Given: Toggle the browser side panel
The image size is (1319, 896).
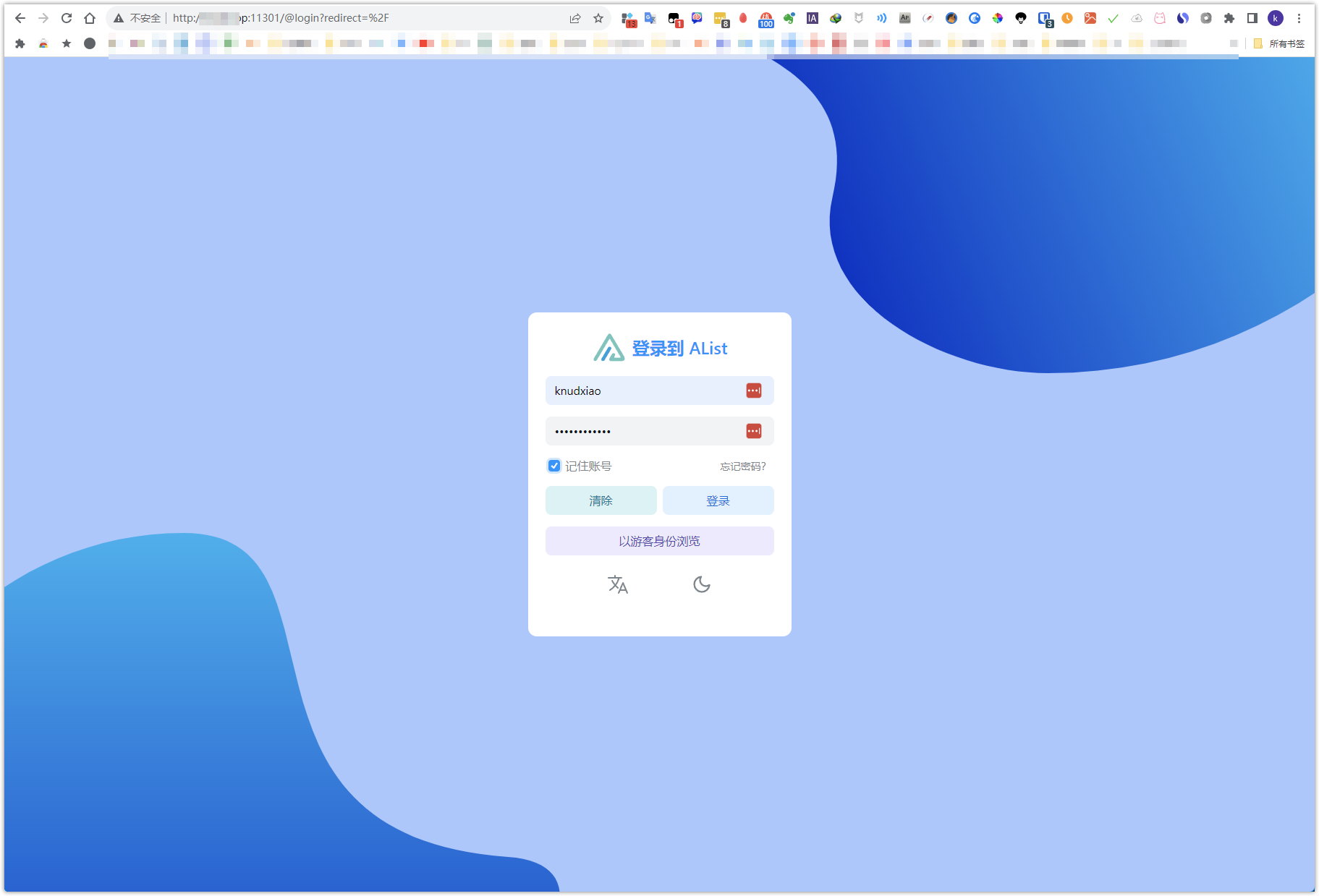Looking at the screenshot, I should coord(1252,18).
